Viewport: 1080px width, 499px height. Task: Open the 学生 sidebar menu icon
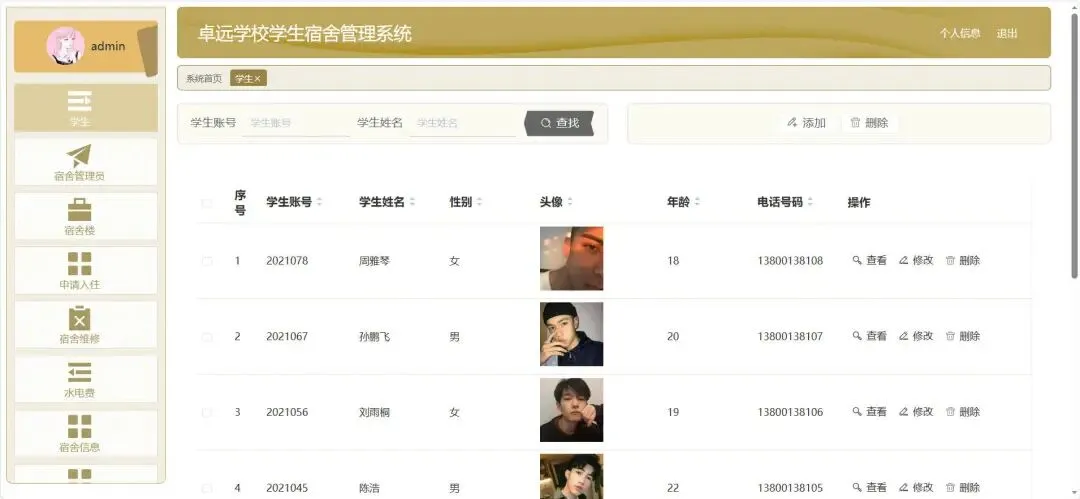(x=79, y=101)
